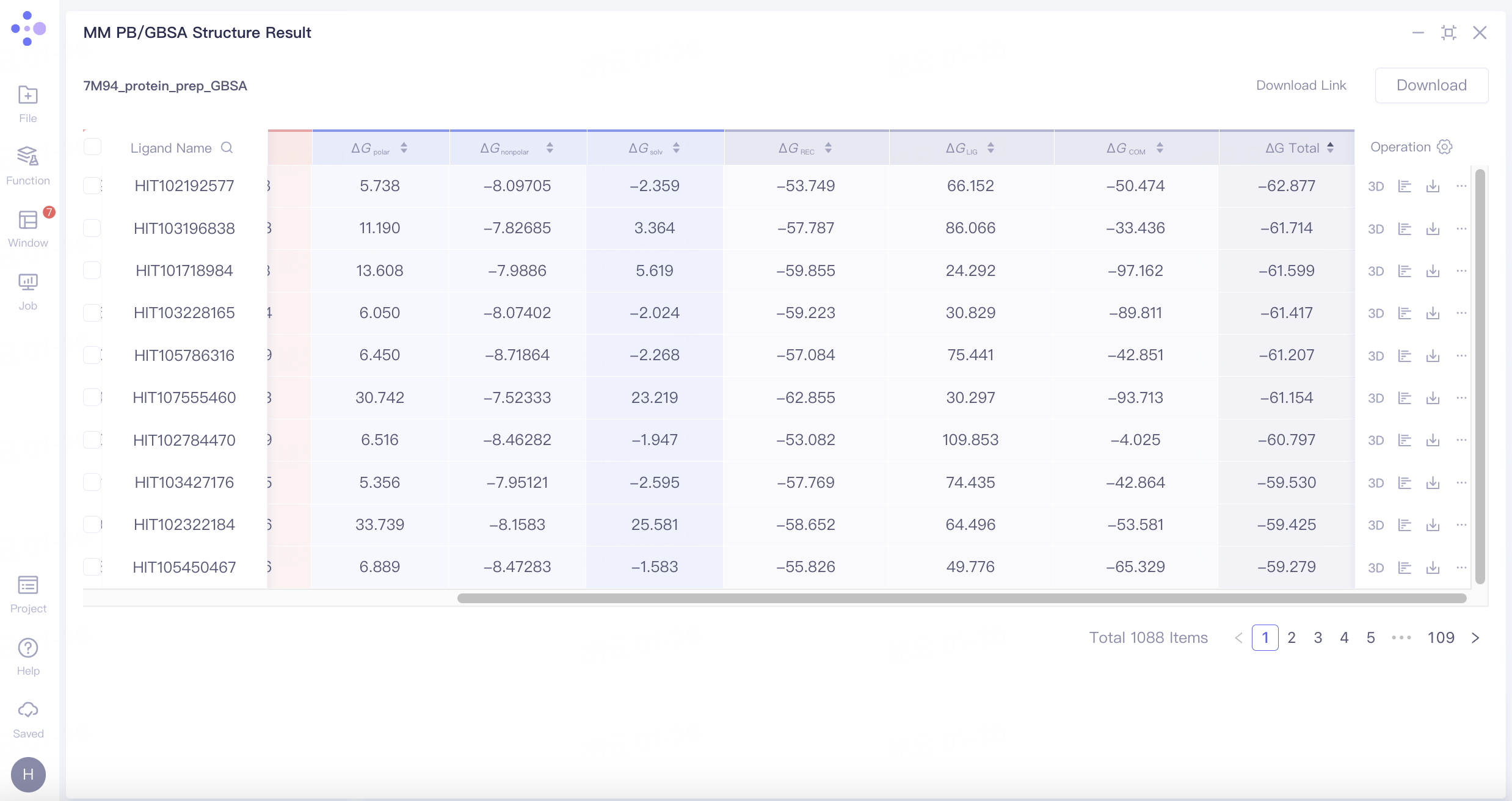View 3D structure of HIT103228165
The image size is (1512, 801).
tap(1376, 313)
